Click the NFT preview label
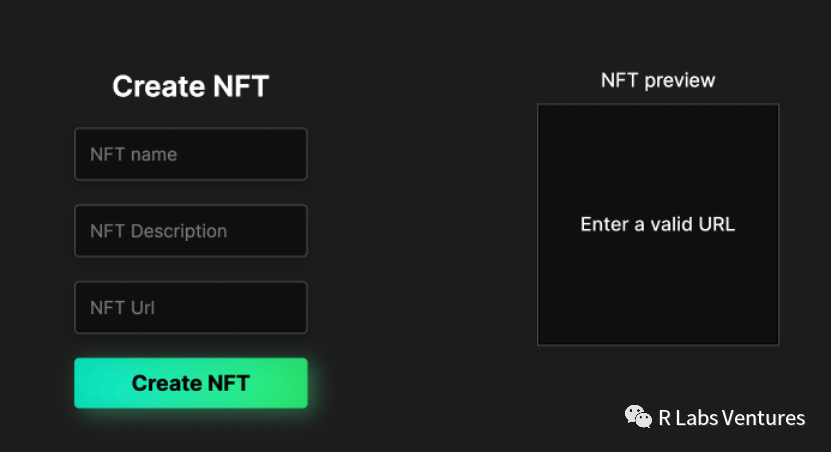832x452 pixels. pos(658,80)
